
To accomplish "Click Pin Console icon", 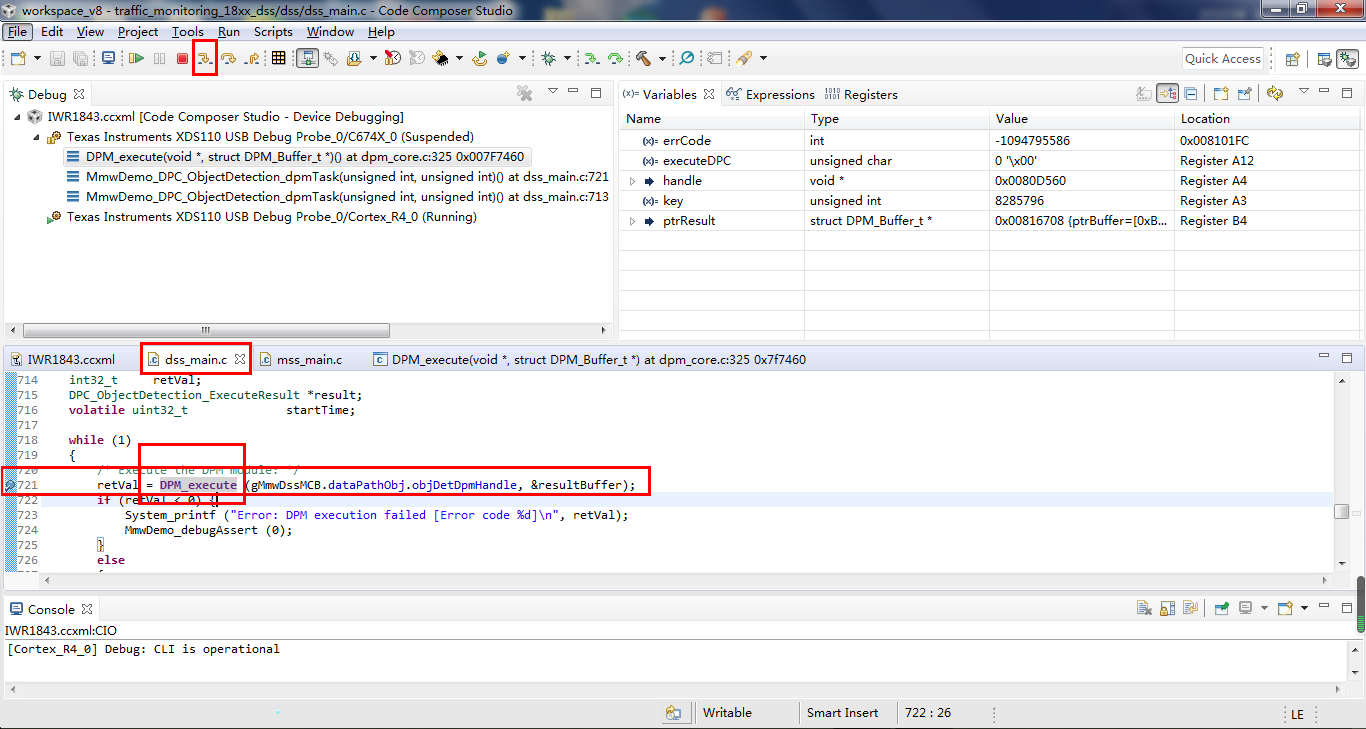I will (1222, 608).
